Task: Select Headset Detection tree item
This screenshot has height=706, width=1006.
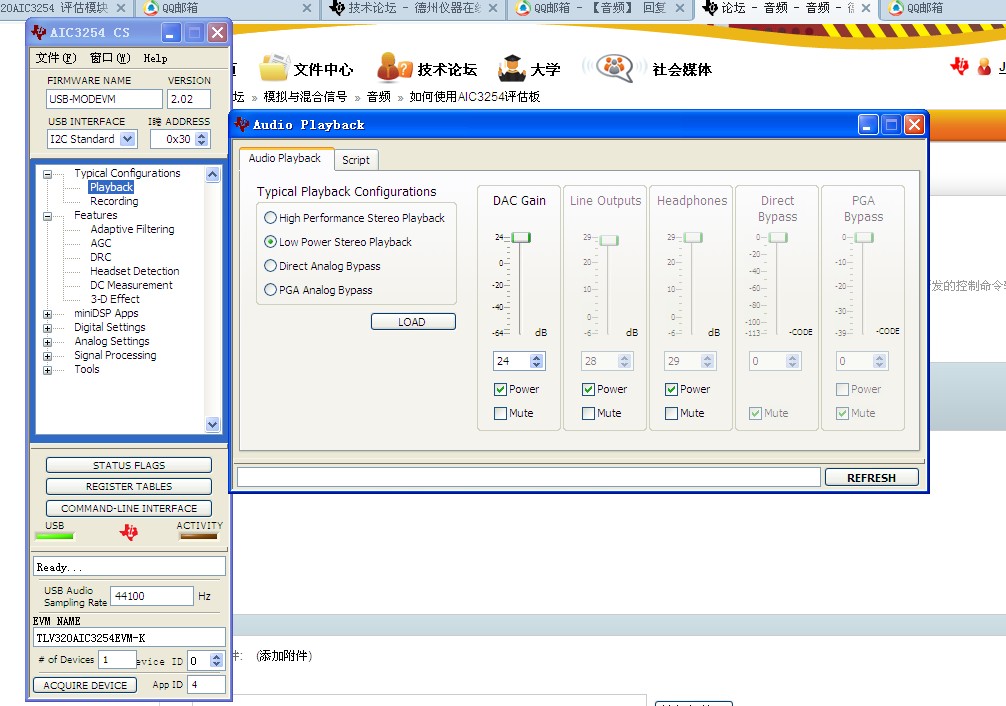Action: click(x=135, y=271)
